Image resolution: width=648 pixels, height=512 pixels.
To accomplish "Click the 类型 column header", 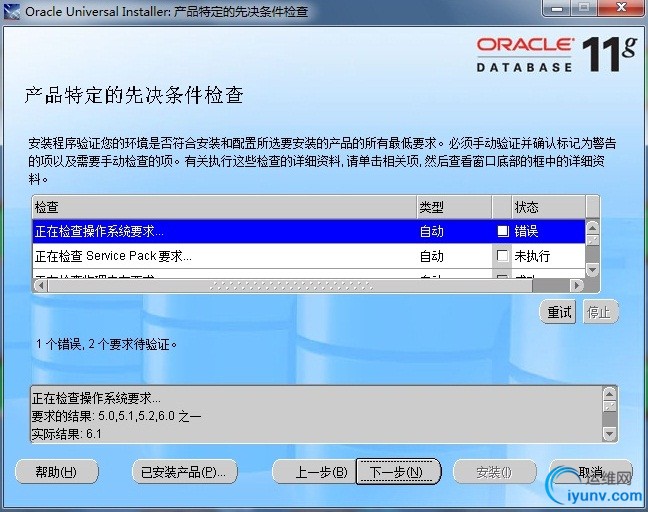I will [454, 207].
